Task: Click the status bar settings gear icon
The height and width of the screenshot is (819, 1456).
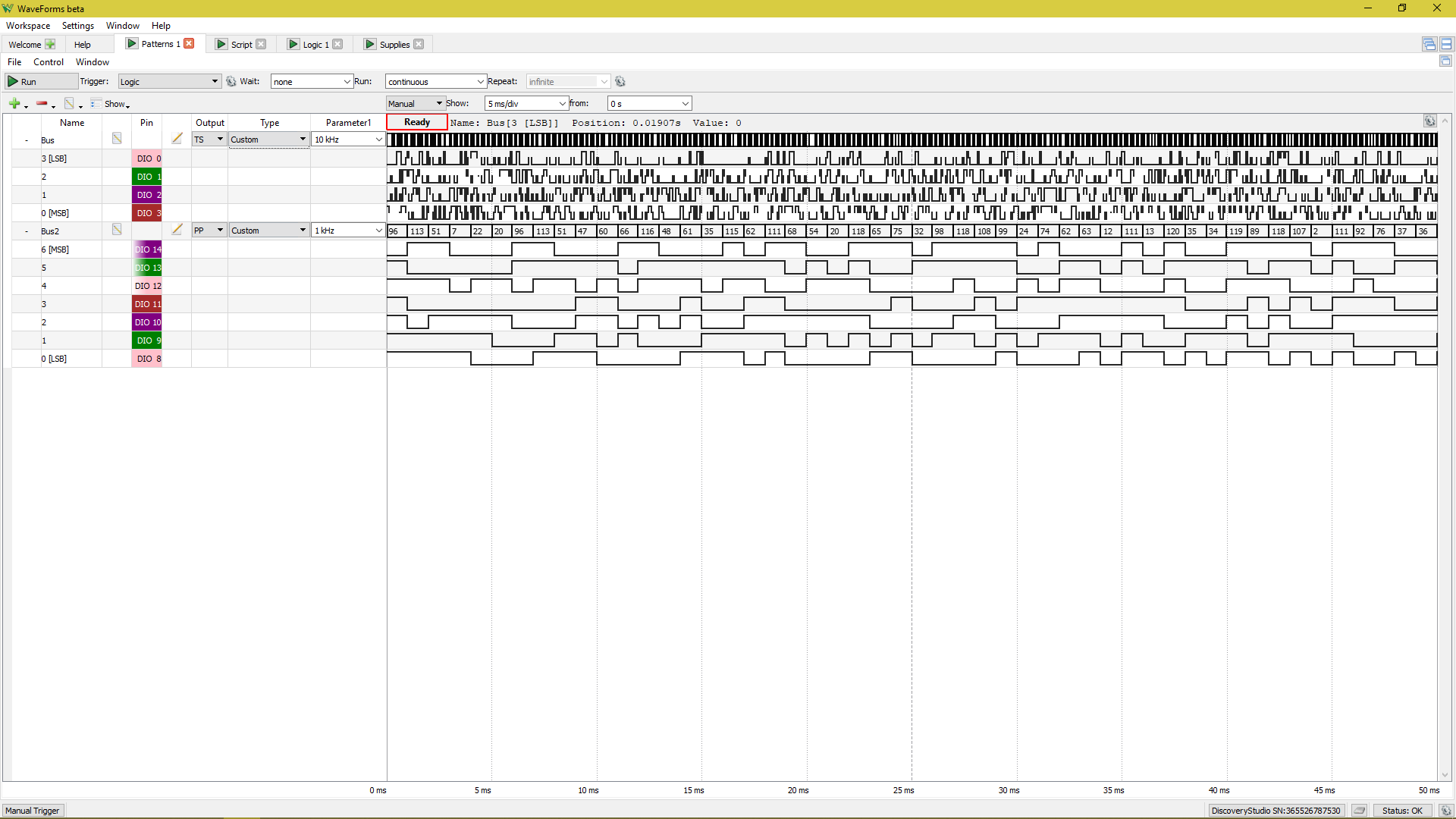Action: coord(1446,811)
